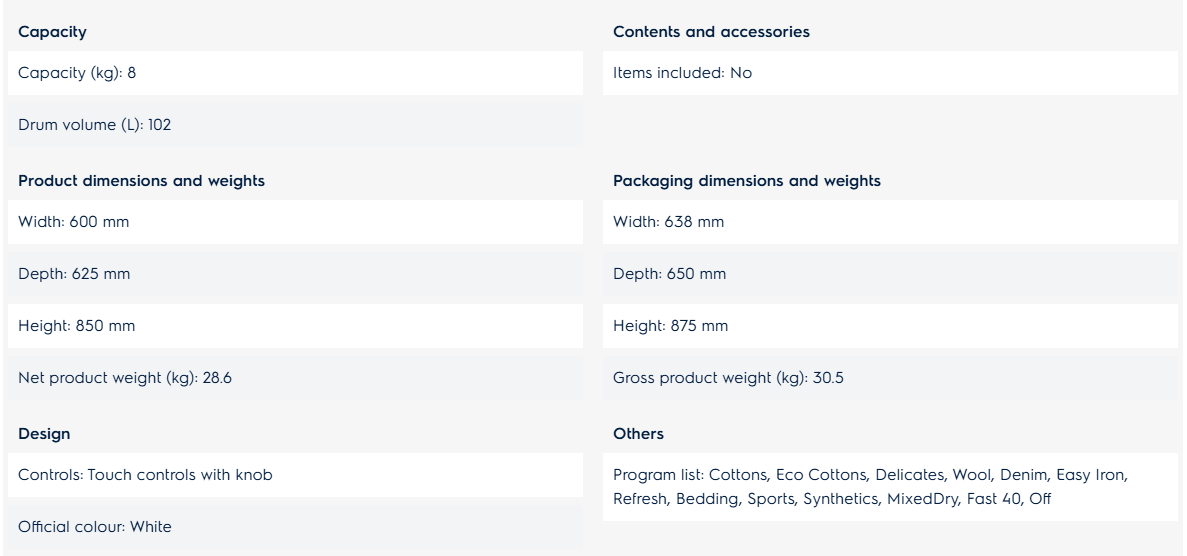This screenshot has height=556, width=1187.
Task: Select Controls: Touch controls with knob row
Action: point(295,475)
